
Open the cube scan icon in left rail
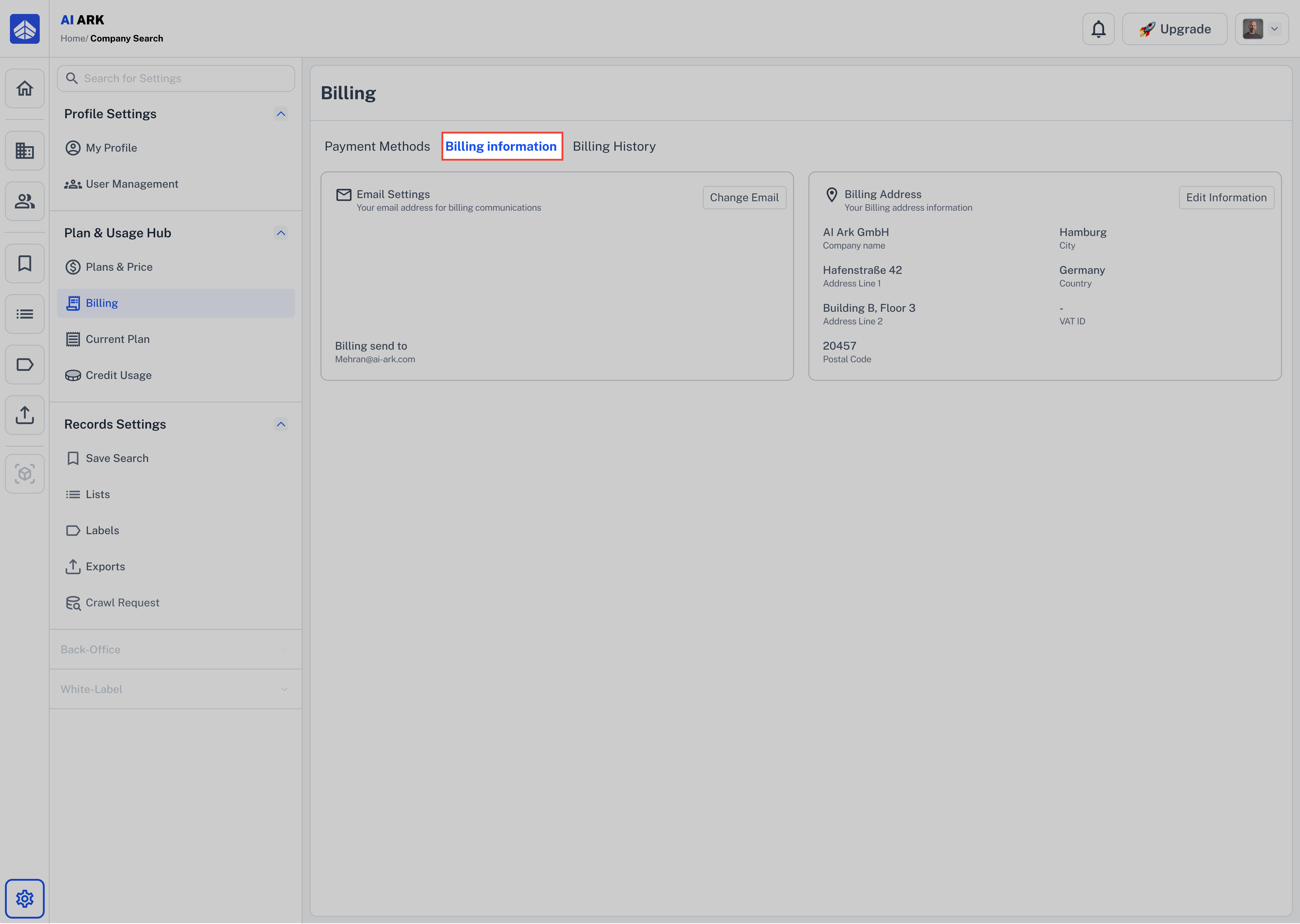click(x=24, y=473)
